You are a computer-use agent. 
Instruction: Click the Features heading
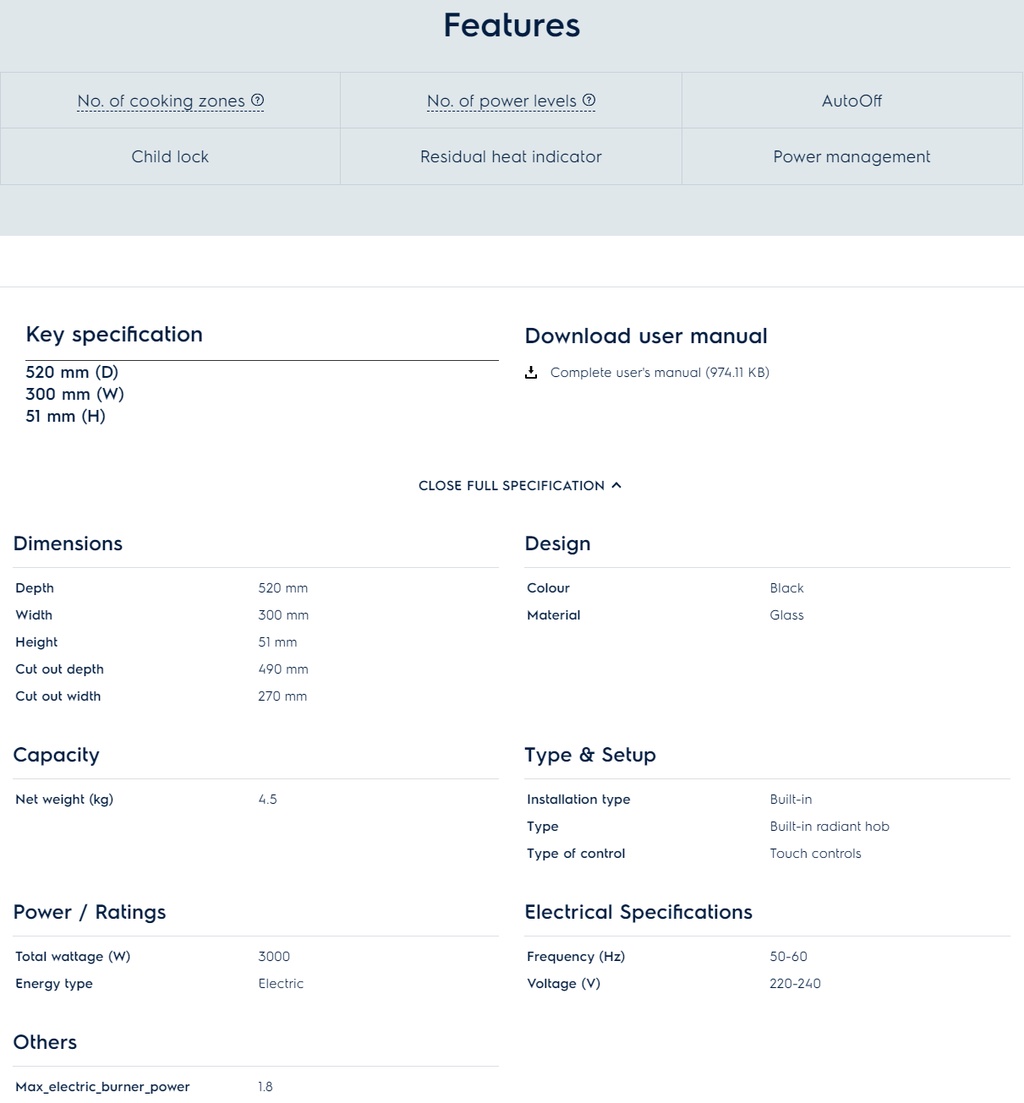(x=511, y=25)
